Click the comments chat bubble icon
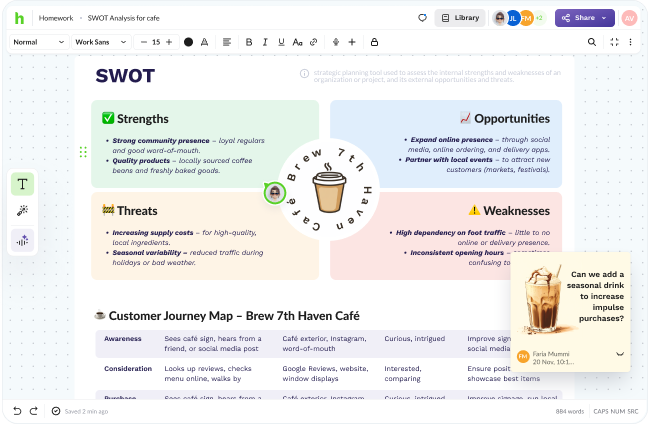Screen dimensions: 649x424 422,18
